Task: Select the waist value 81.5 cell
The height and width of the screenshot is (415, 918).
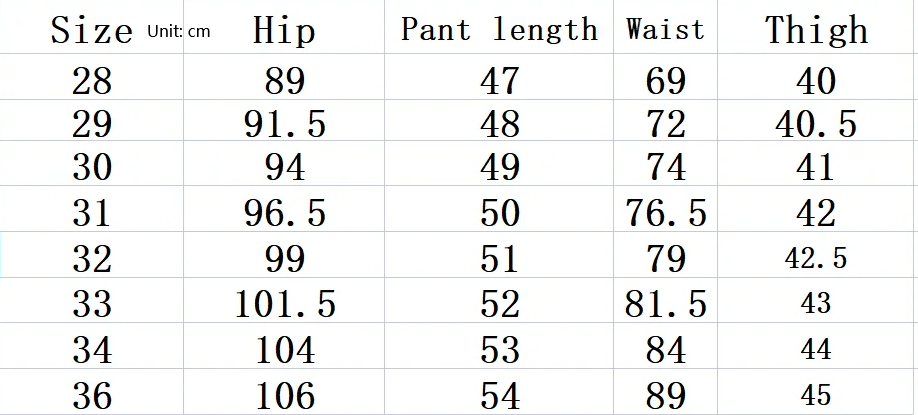Action: click(666, 303)
